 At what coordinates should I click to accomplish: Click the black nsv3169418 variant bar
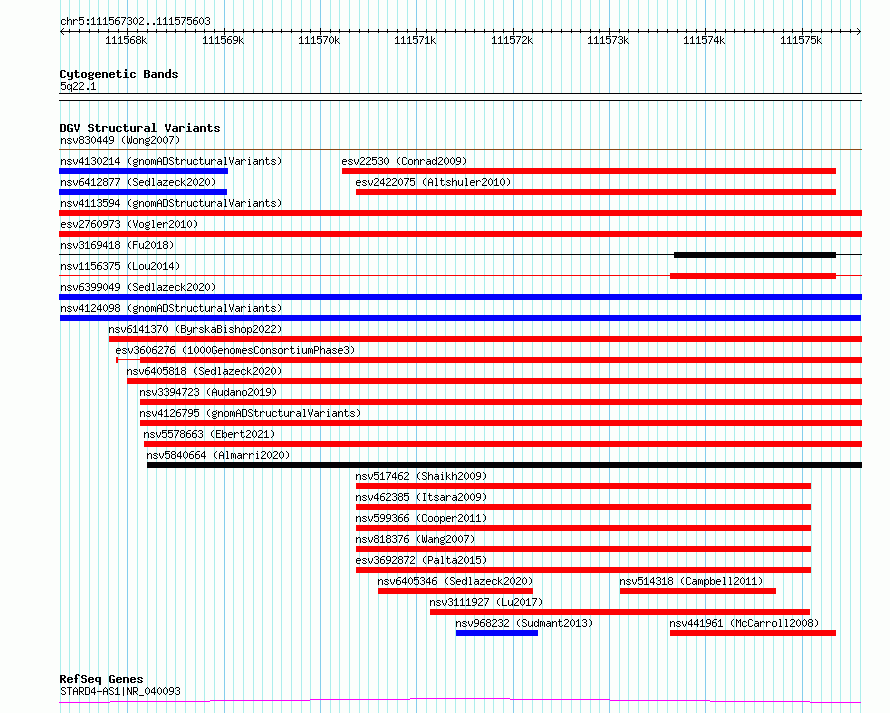coord(755,255)
